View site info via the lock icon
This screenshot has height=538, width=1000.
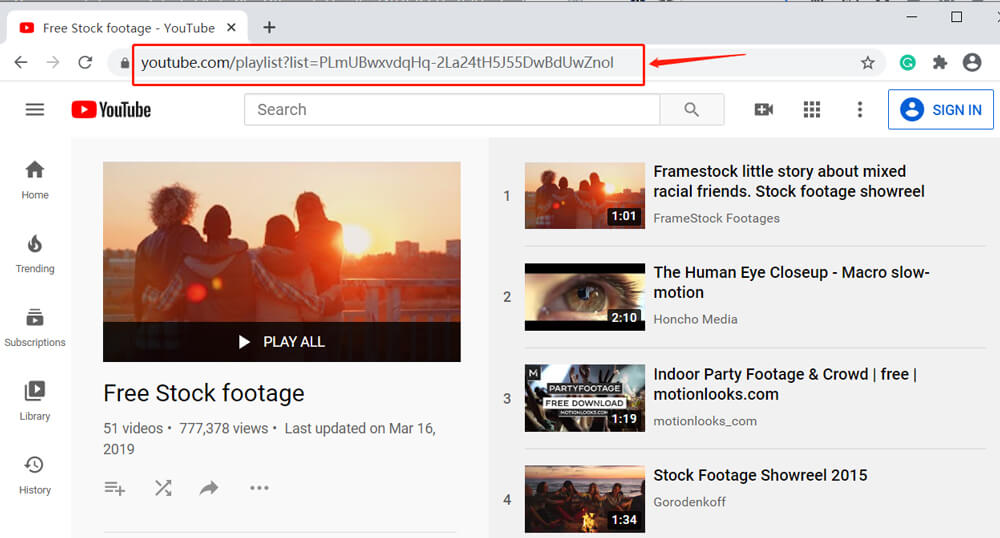pyautogui.click(x=124, y=62)
